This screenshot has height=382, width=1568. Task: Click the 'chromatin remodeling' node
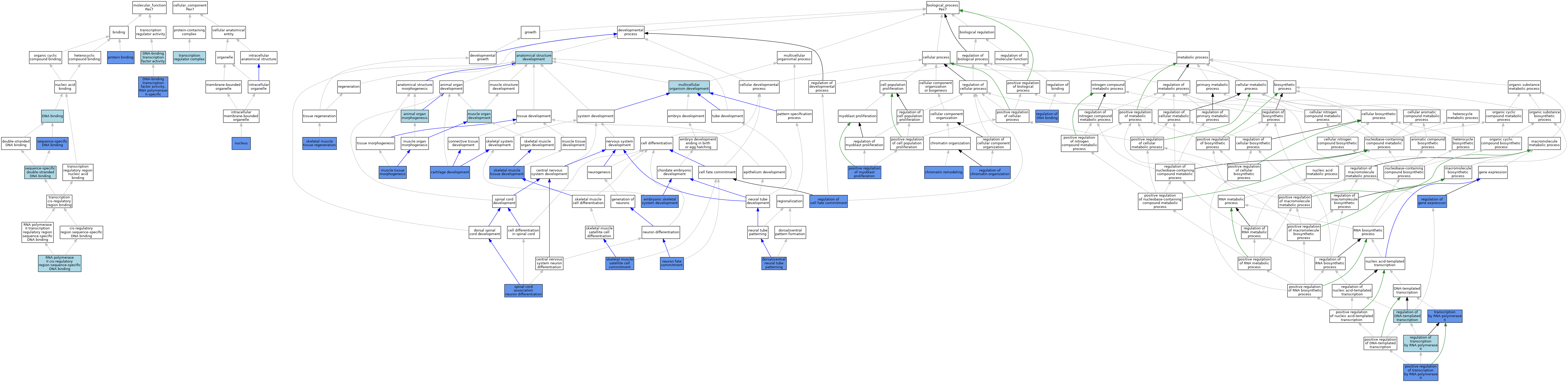(943, 172)
